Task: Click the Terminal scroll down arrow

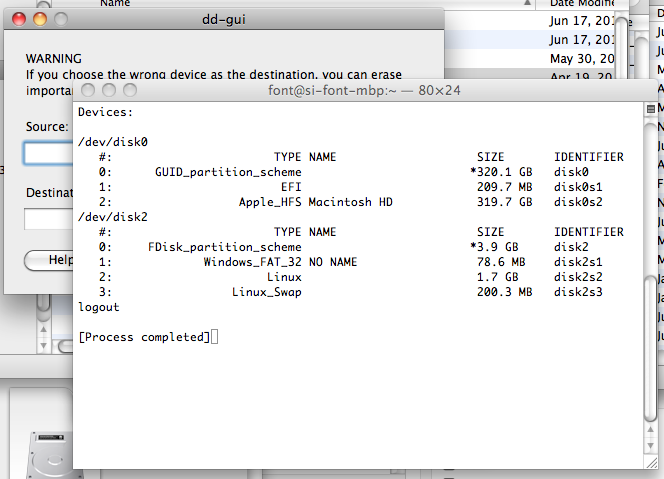Action: [650, 446]
